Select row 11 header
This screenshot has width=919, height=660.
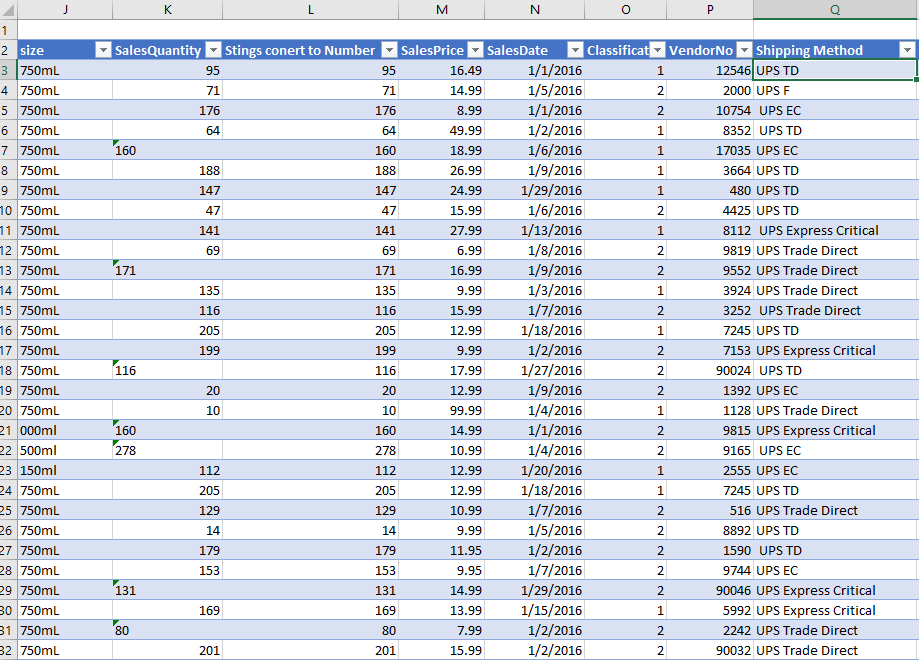(6, 230)
